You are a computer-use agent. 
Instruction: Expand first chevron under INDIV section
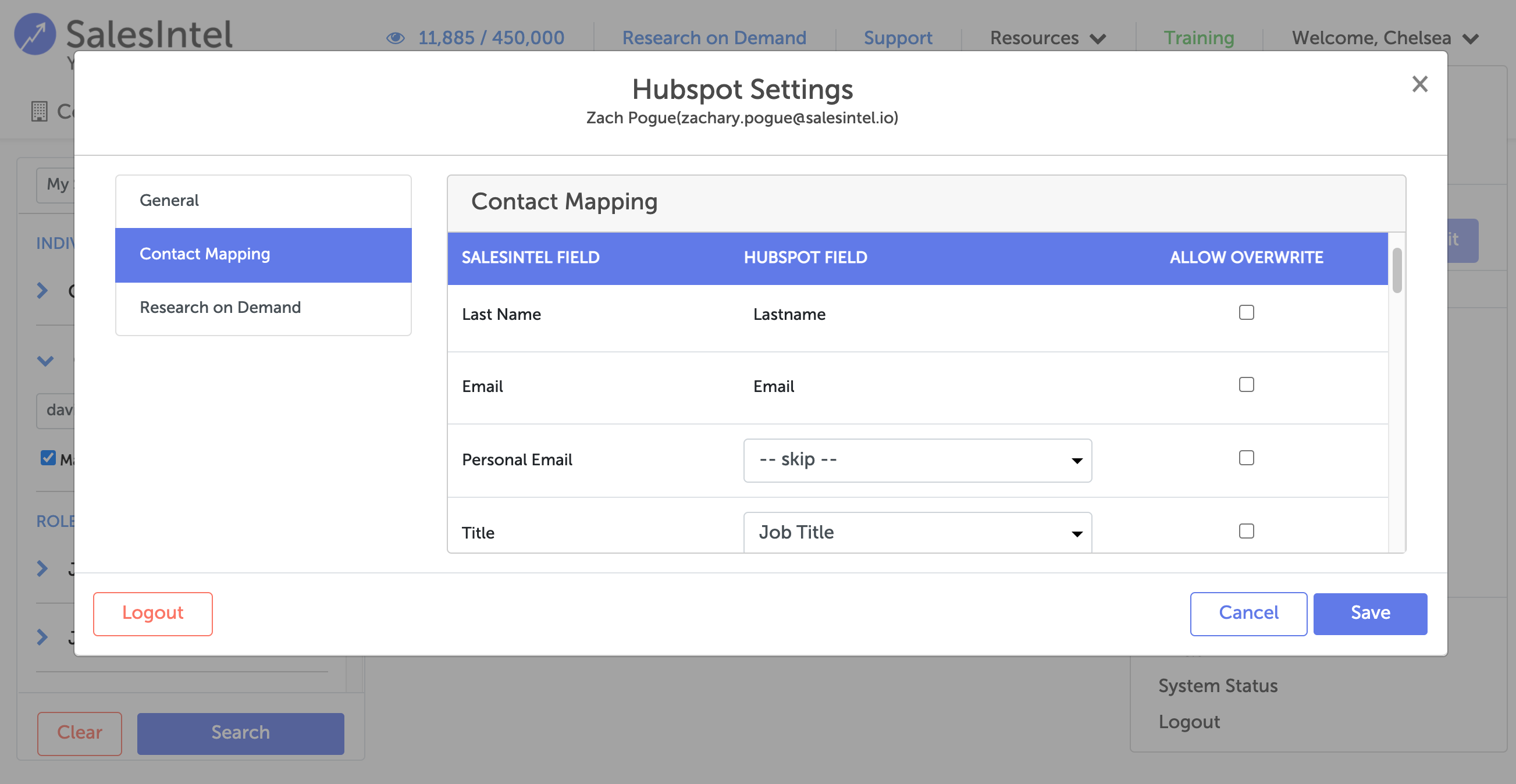tap(42, 290)
